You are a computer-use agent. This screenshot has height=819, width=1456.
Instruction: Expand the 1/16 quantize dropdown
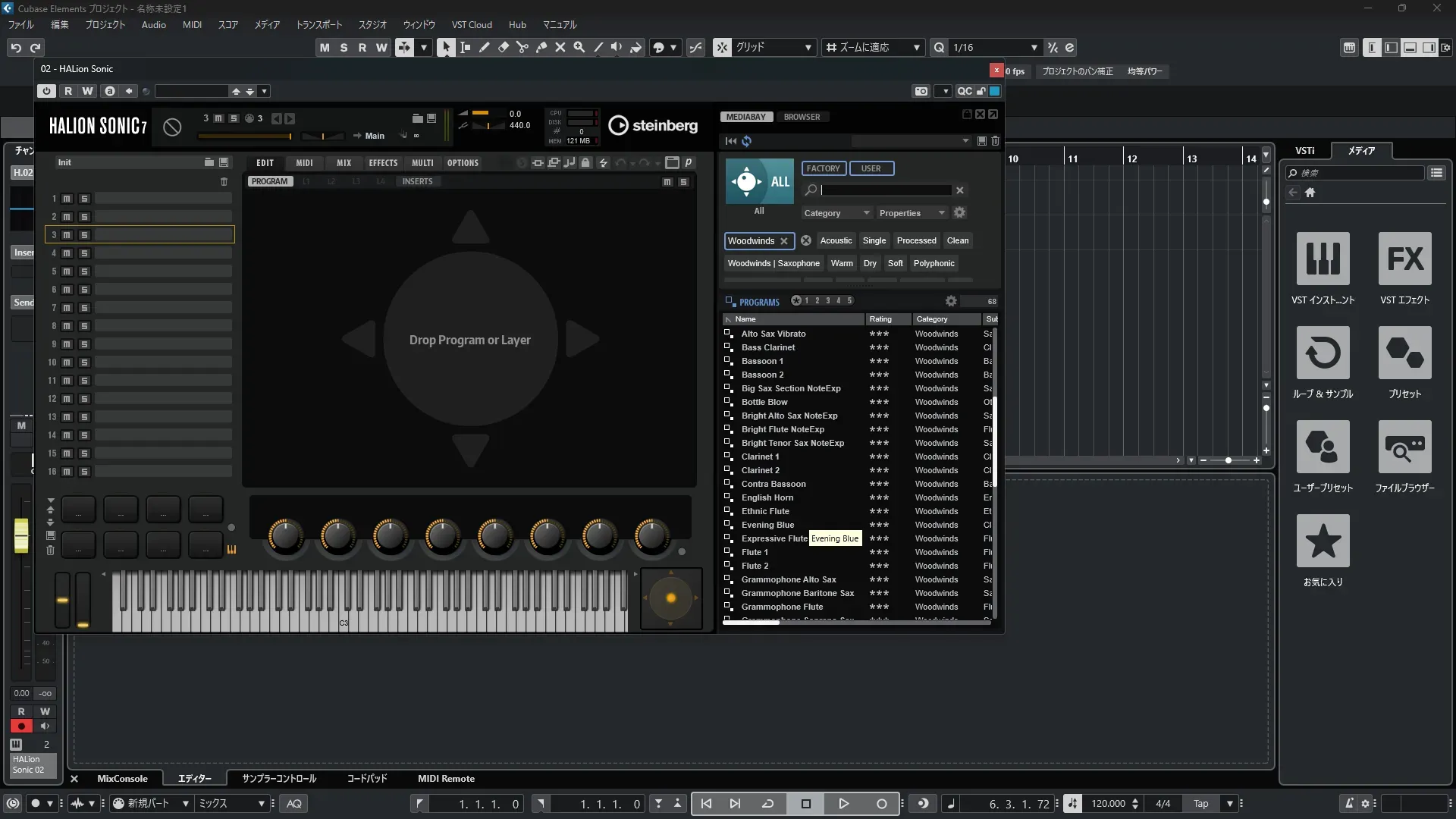[1034, 47]
